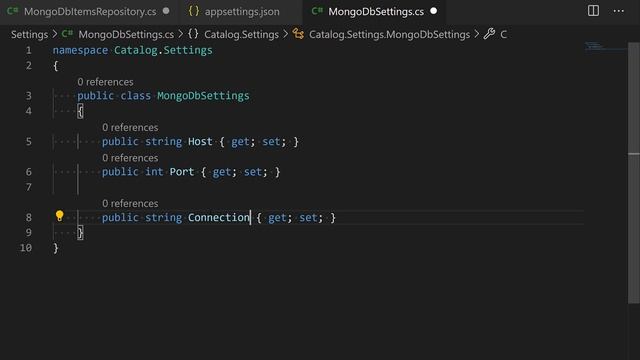Click the Port property name
Viewport: 640px width, 360px height.
[182, 172]
